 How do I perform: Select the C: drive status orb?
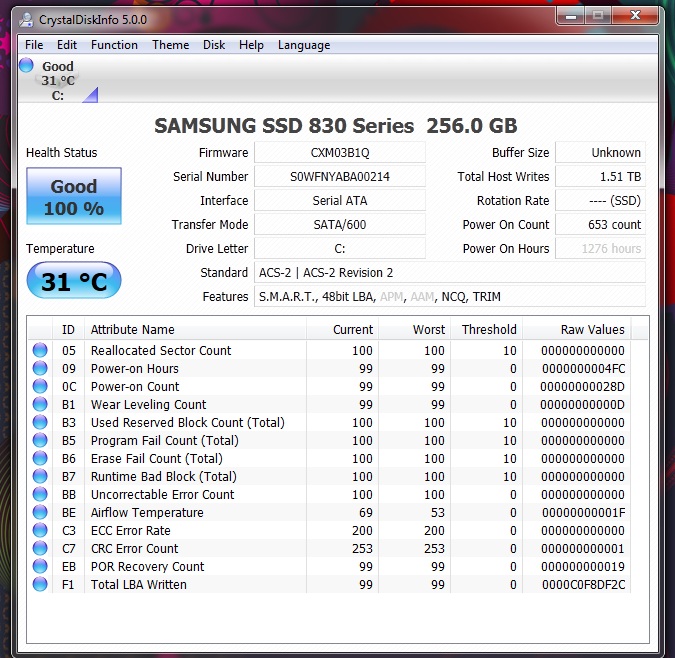coord(26,65)
